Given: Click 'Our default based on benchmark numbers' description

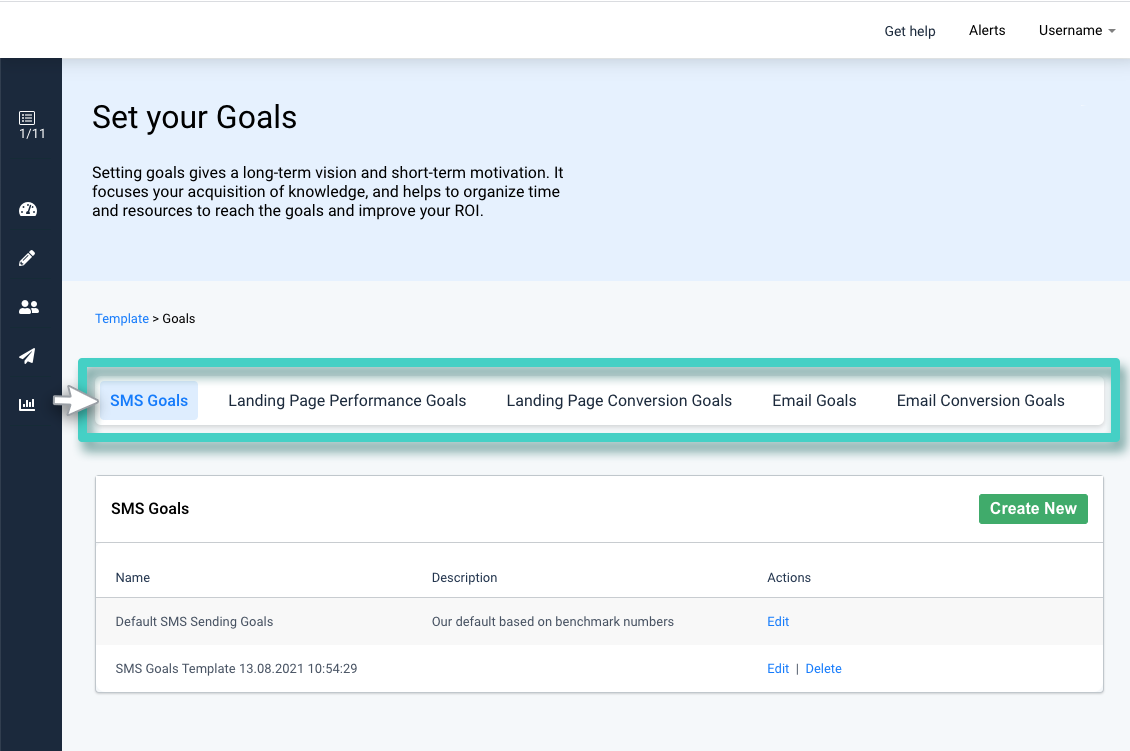Looking at the screenshot, I should pyautogui.click(x=553, y=621).
